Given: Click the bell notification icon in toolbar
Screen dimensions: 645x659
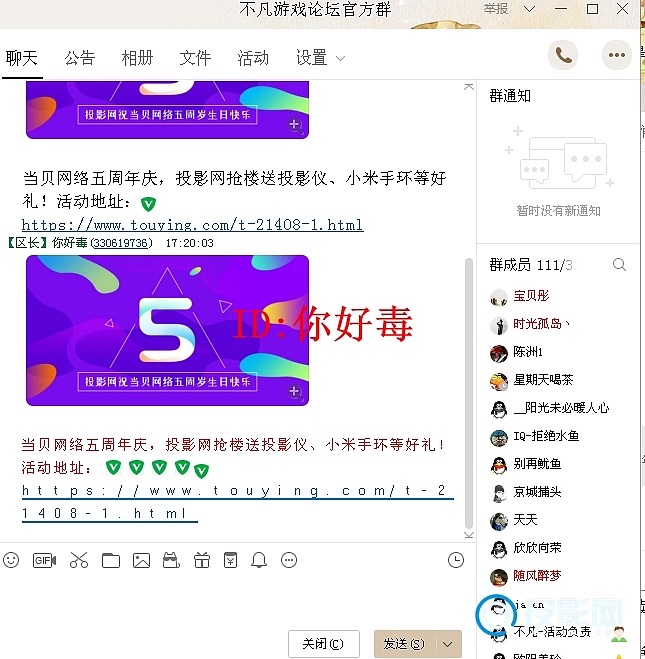Looking at the screenshot, I should point(259,560).
